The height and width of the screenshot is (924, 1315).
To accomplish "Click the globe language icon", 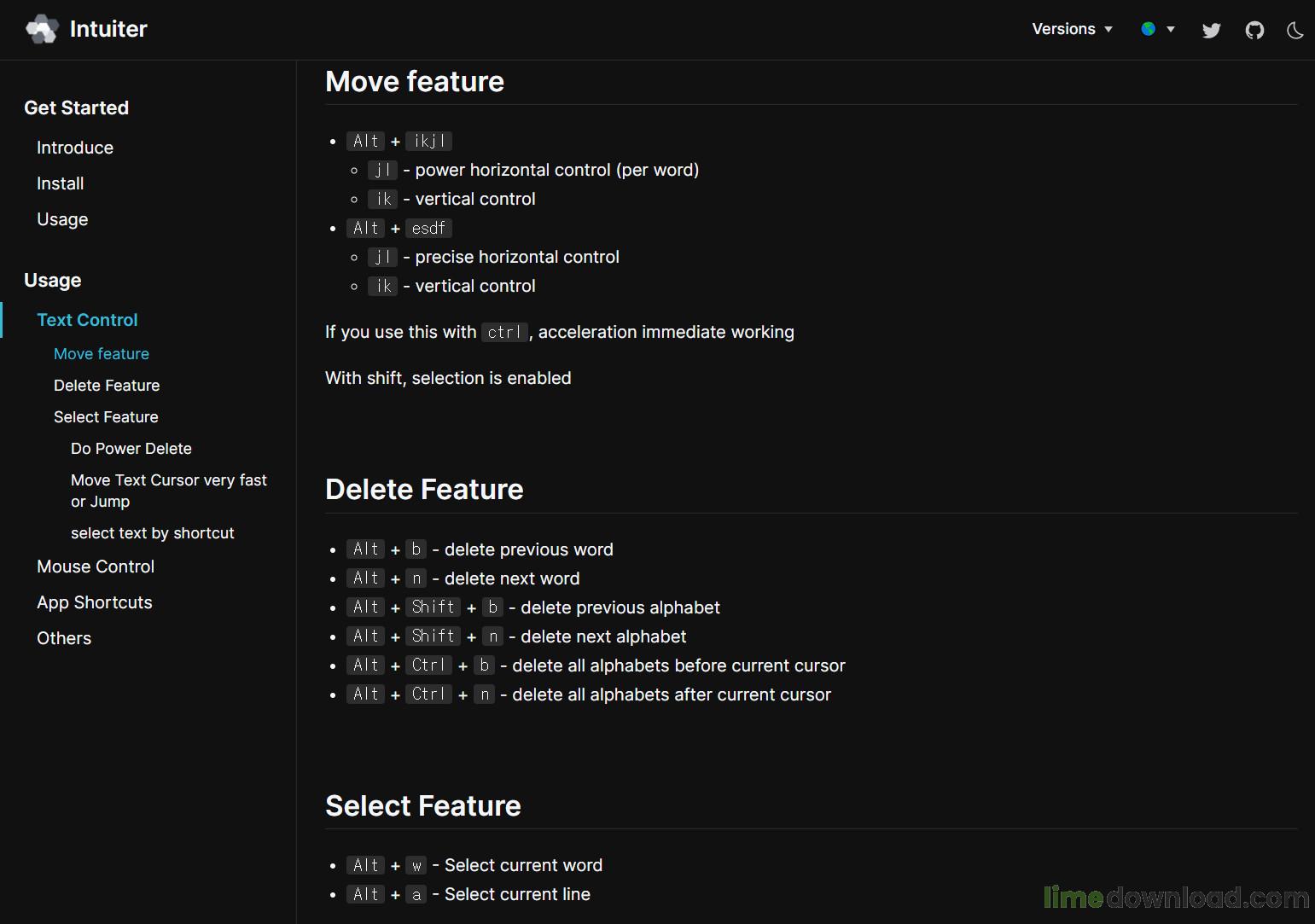I will tap(1149, 29).
